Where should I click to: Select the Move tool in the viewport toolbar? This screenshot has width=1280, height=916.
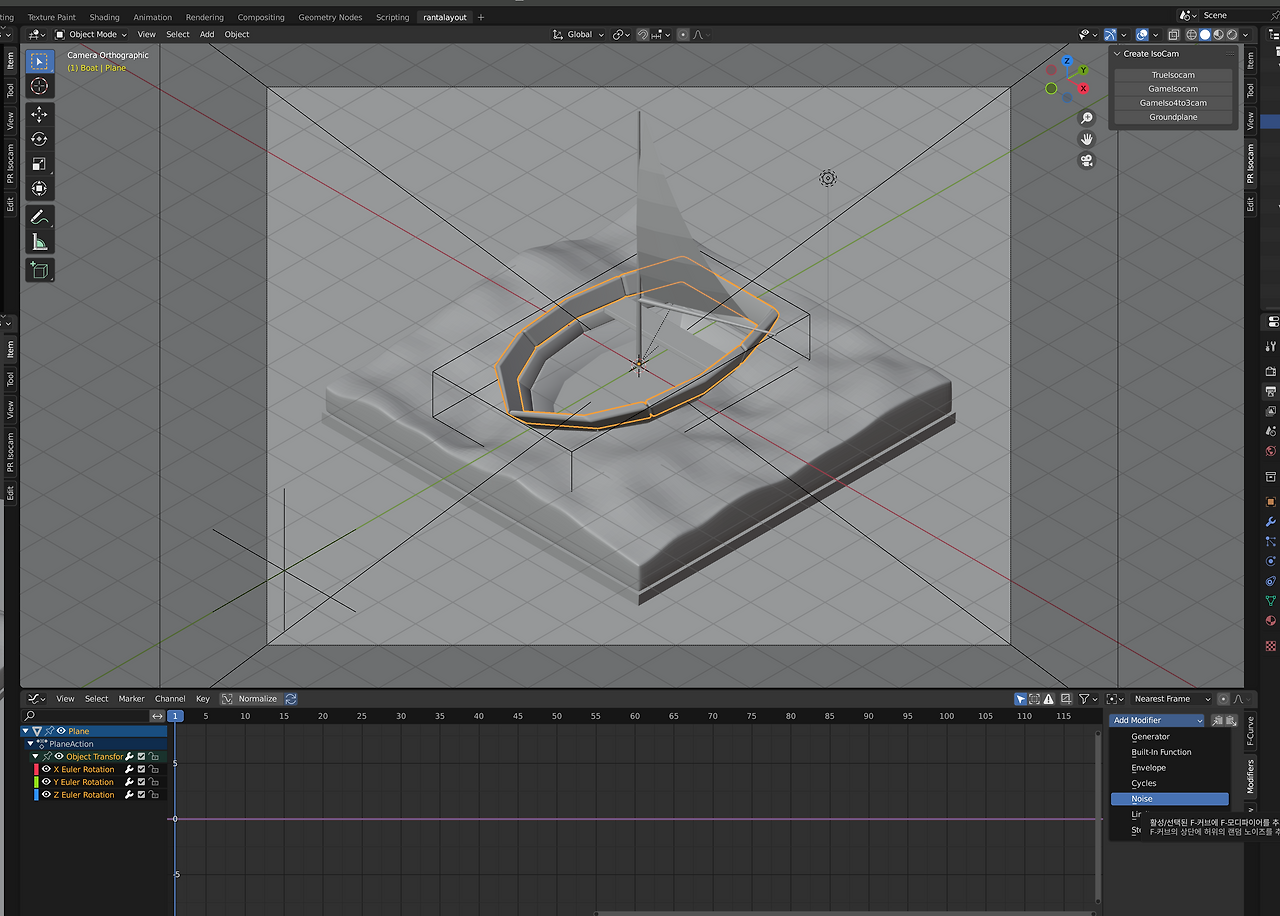[39, 115]
